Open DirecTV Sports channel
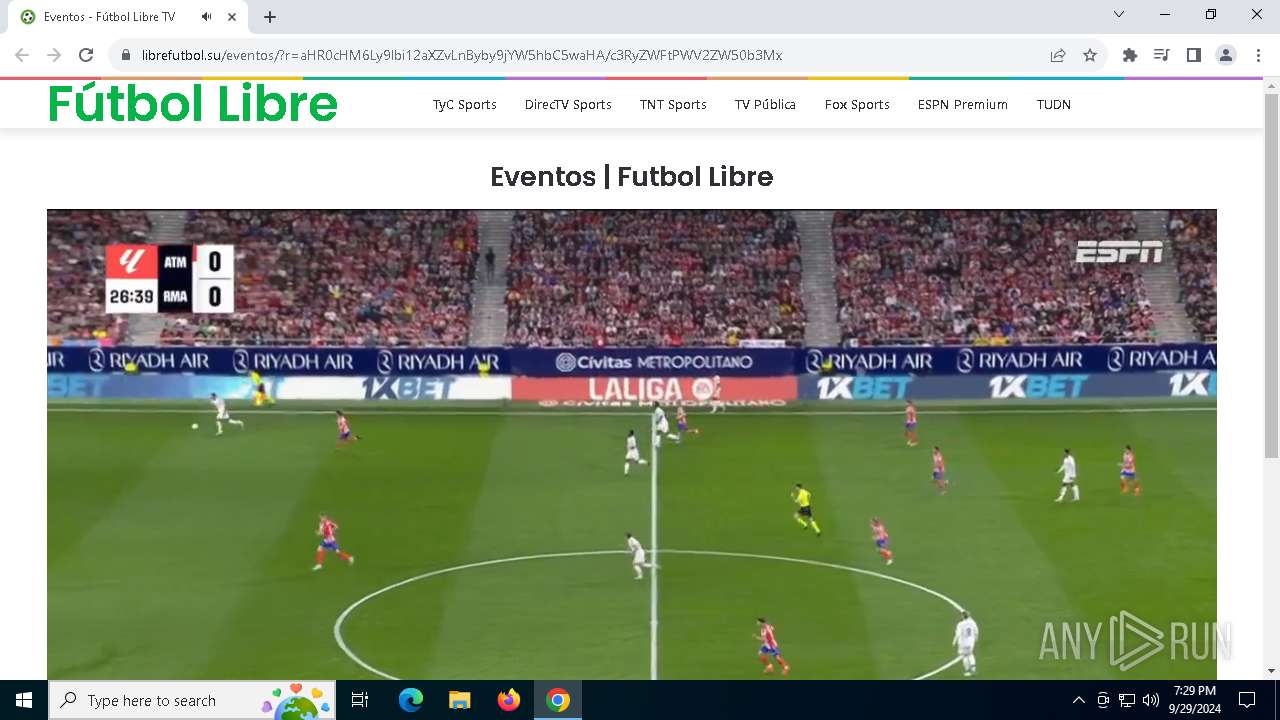1280x720 pixels. tap(568, 104)
